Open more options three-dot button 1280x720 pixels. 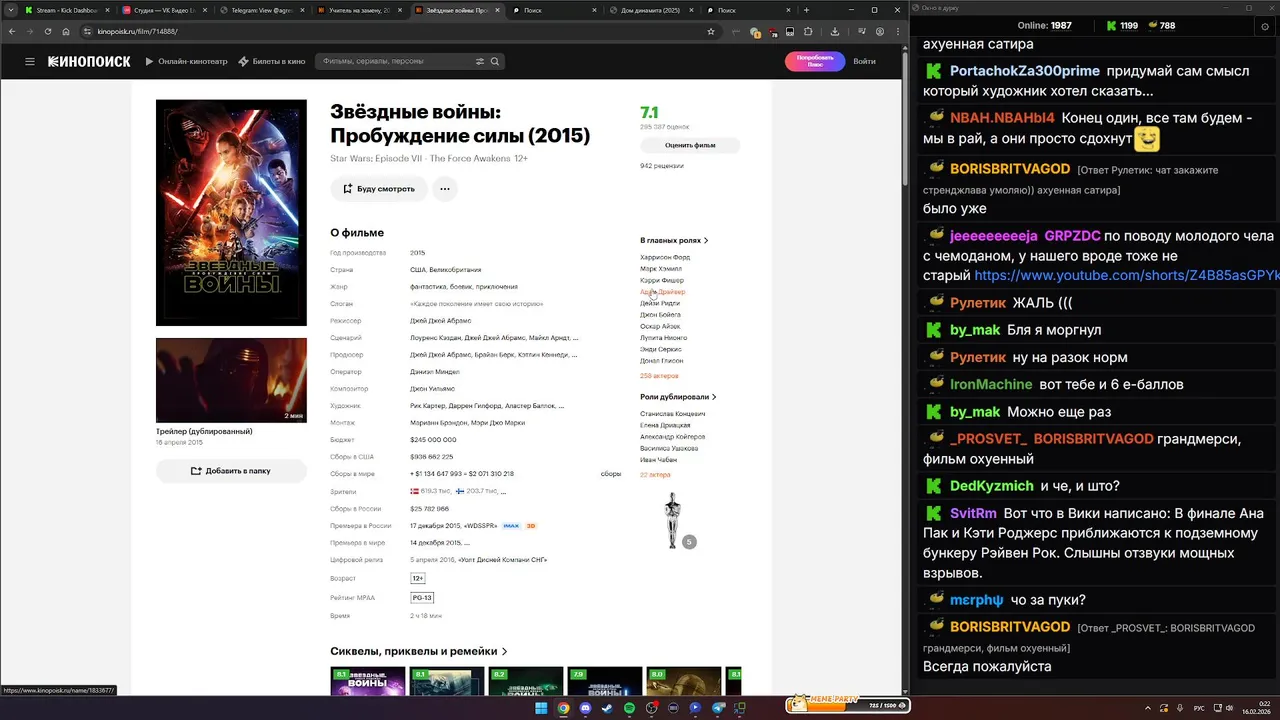tap(445, 188)
